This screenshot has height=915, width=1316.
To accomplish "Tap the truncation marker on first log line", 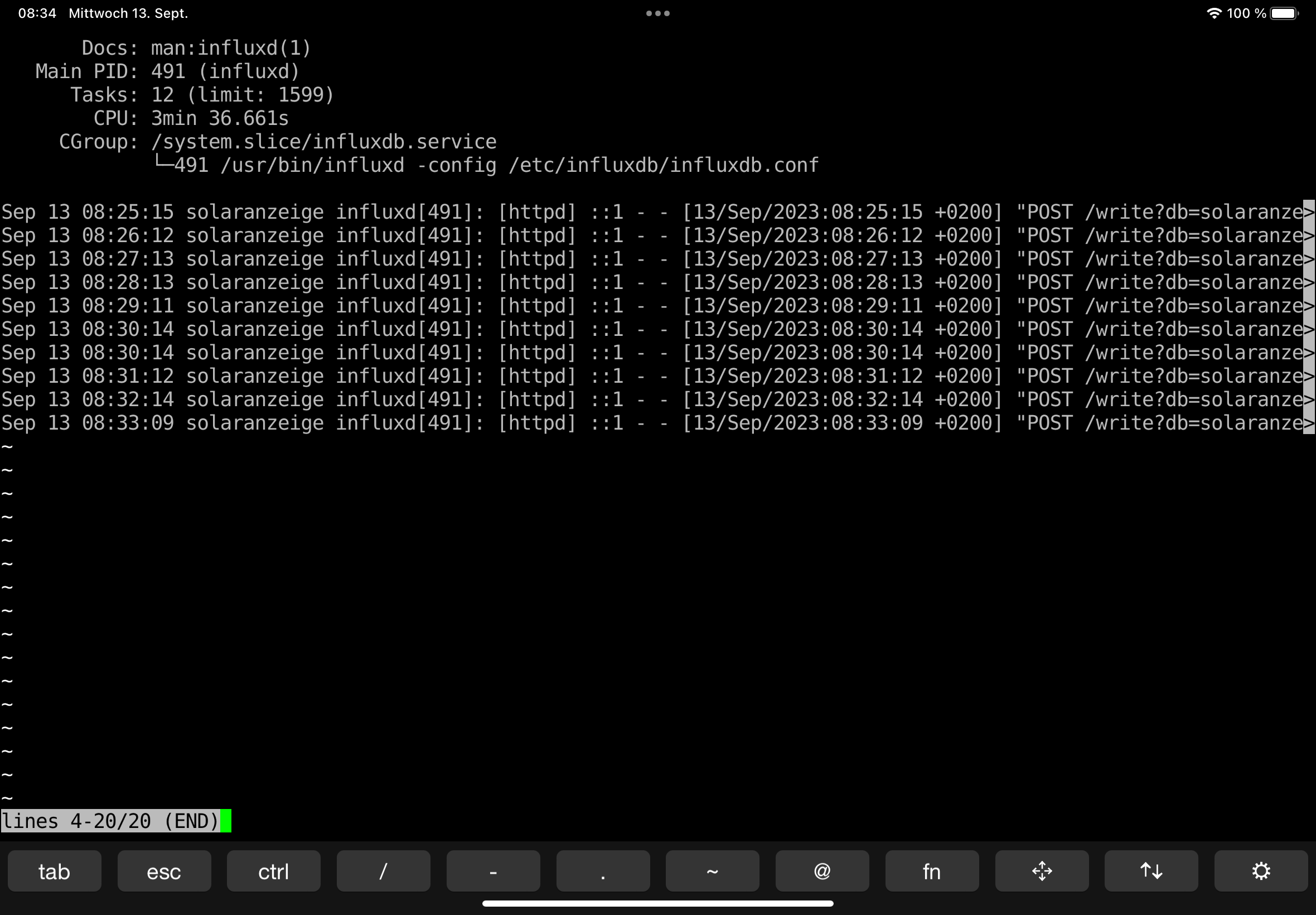I will click(1309, 212).
